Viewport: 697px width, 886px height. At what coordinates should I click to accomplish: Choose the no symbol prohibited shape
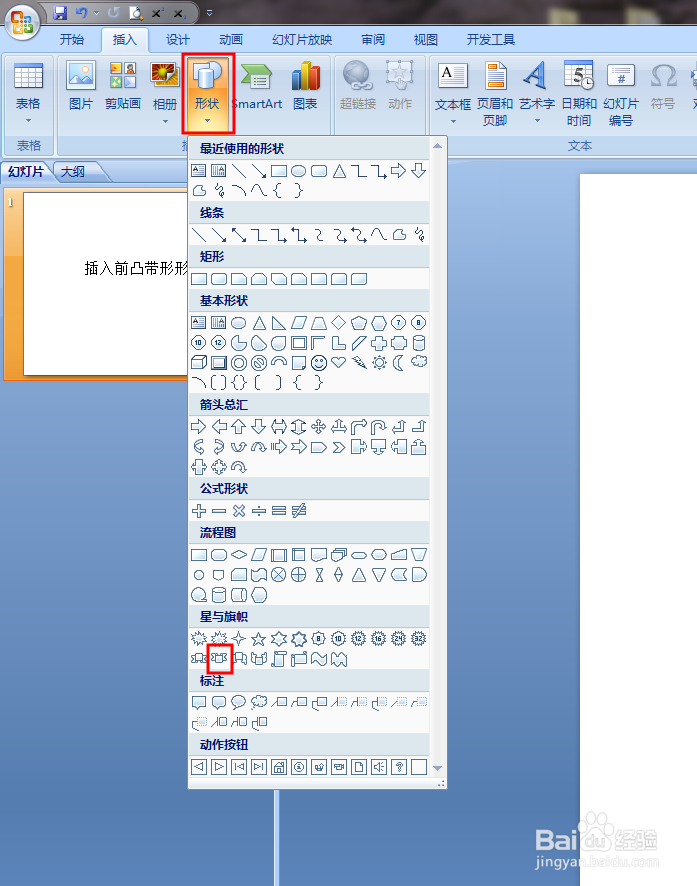coord(259,363)
